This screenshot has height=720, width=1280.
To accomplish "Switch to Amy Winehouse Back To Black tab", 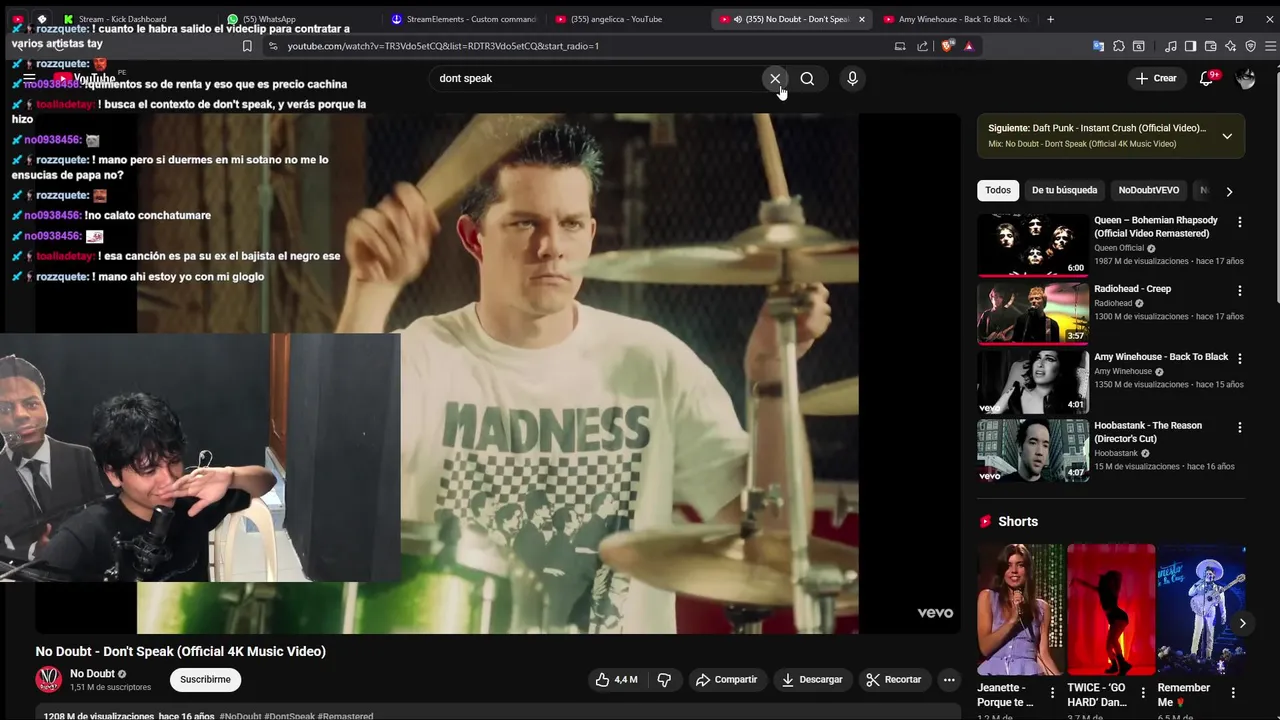I will click(x=956, y=19).
